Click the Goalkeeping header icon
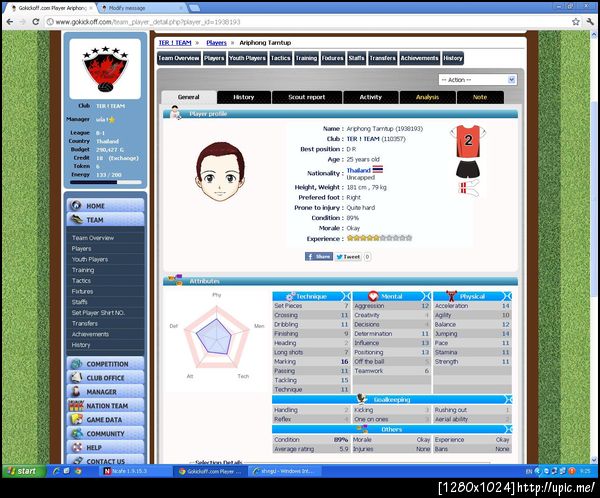This screenshot has height=498, width=600. 362,398
